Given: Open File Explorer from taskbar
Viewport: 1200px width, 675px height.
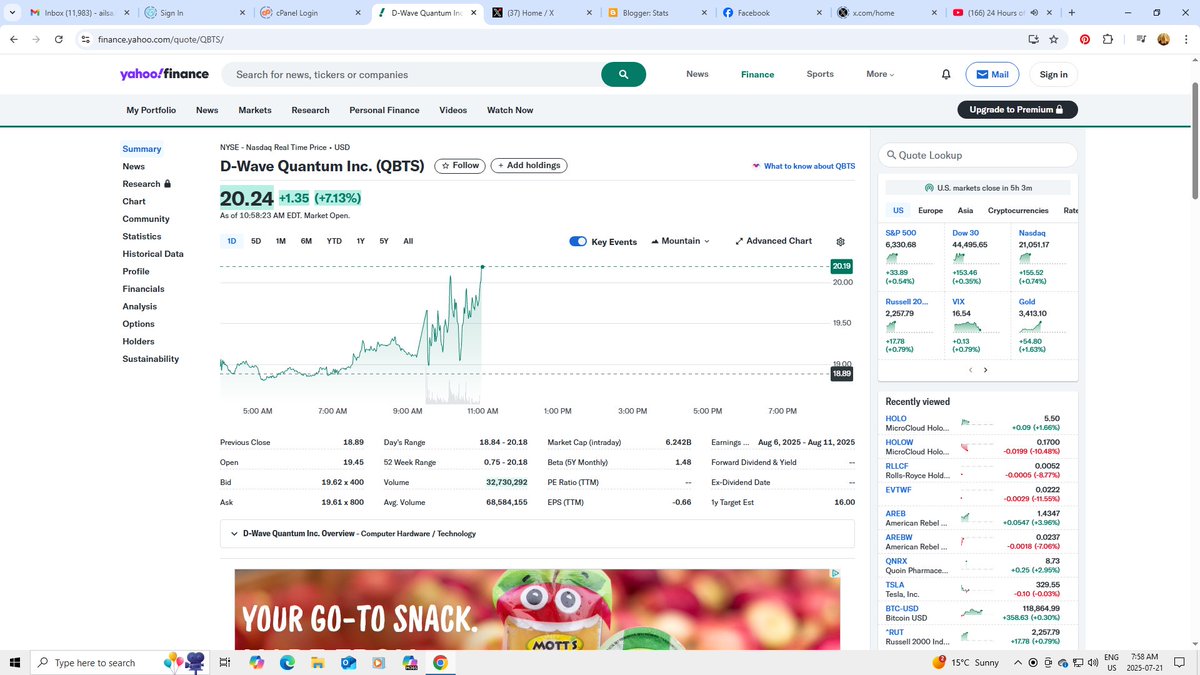Looking at the screenshot, I should click(x=317, y=662).
